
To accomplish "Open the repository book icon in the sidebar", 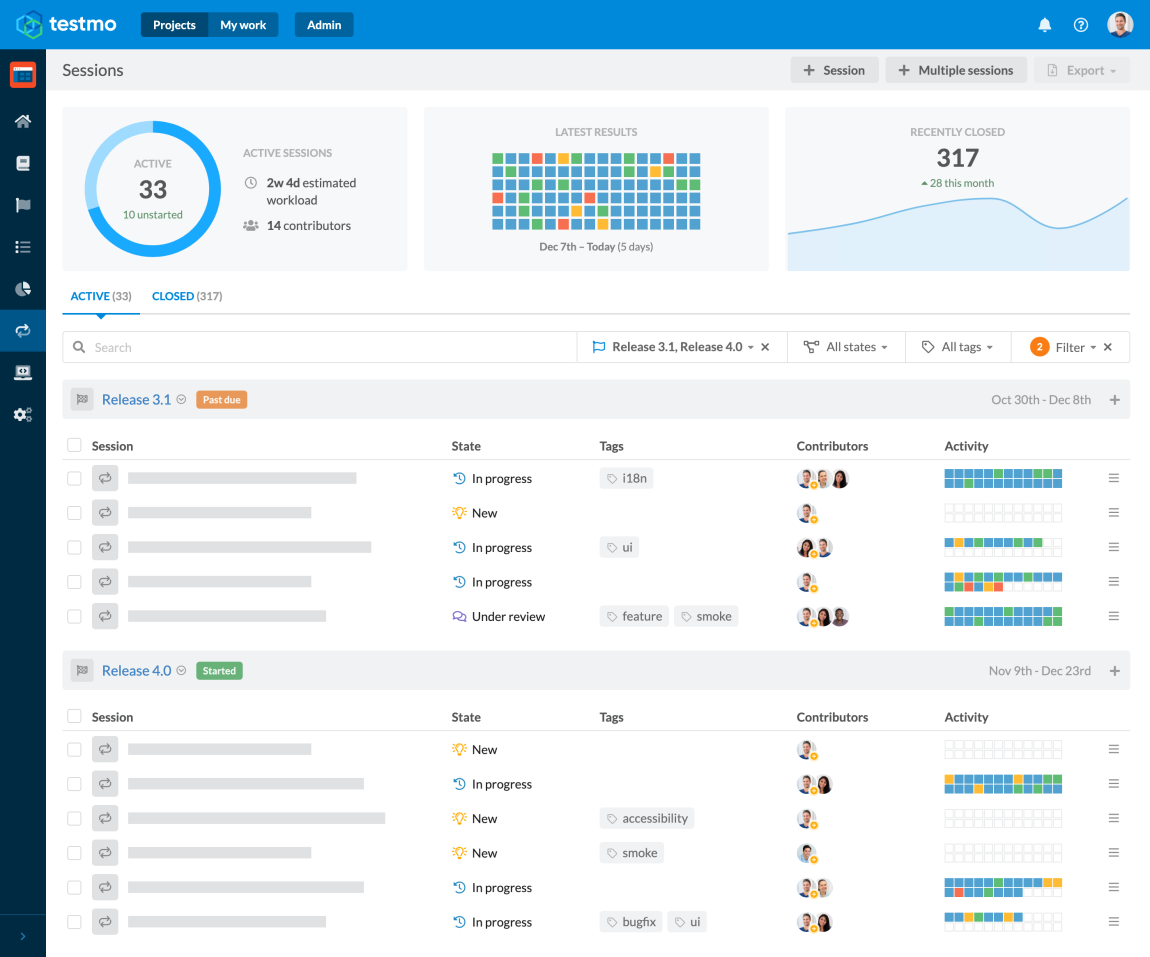I will [x=23, y=163].
